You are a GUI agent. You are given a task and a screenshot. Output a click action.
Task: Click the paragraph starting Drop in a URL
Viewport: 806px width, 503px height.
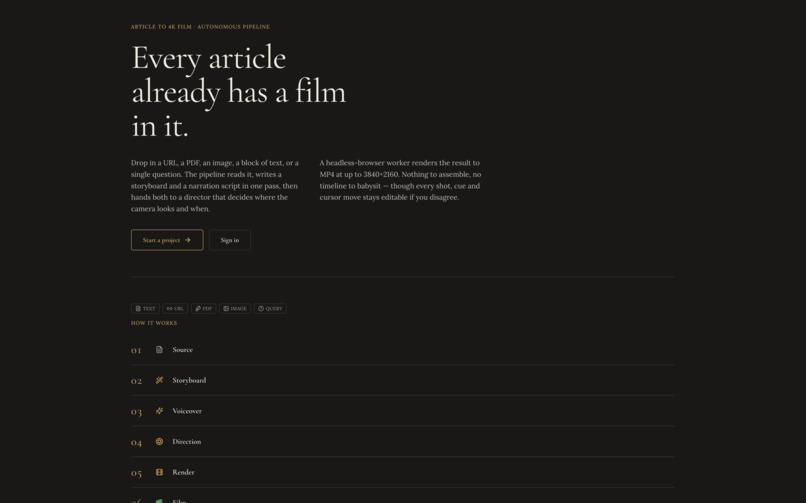[x=215, y=185]
